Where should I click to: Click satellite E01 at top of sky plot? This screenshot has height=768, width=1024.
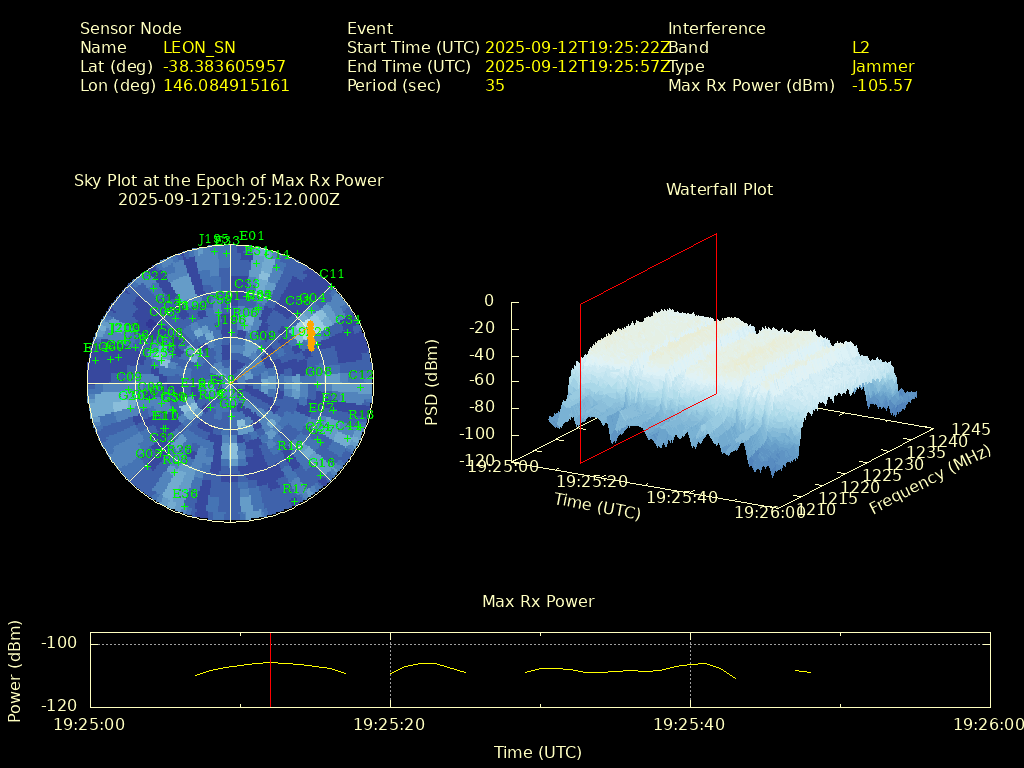point(252,236)
